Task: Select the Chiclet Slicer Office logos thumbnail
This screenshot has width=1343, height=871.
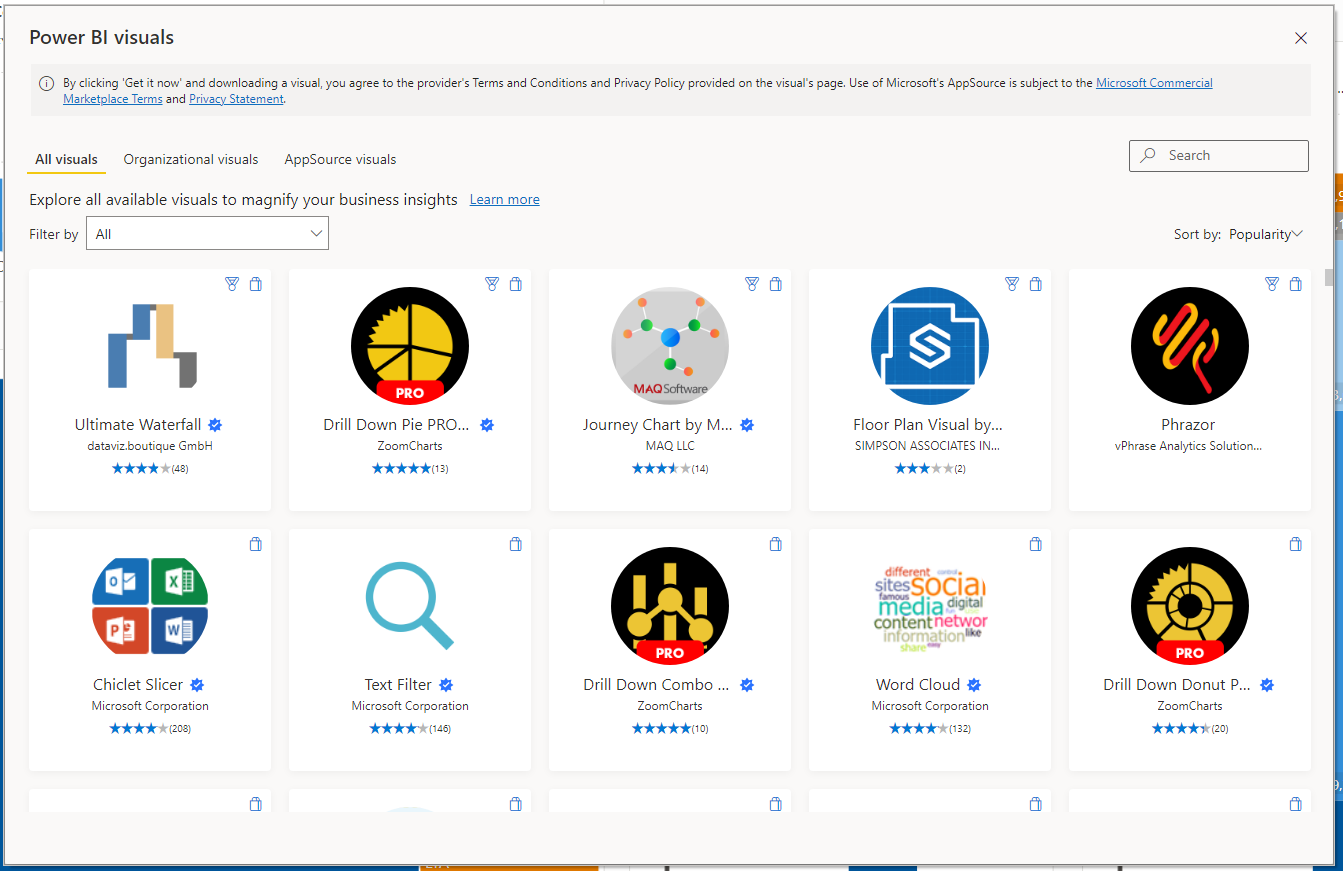Action: (x=150, y=606)
